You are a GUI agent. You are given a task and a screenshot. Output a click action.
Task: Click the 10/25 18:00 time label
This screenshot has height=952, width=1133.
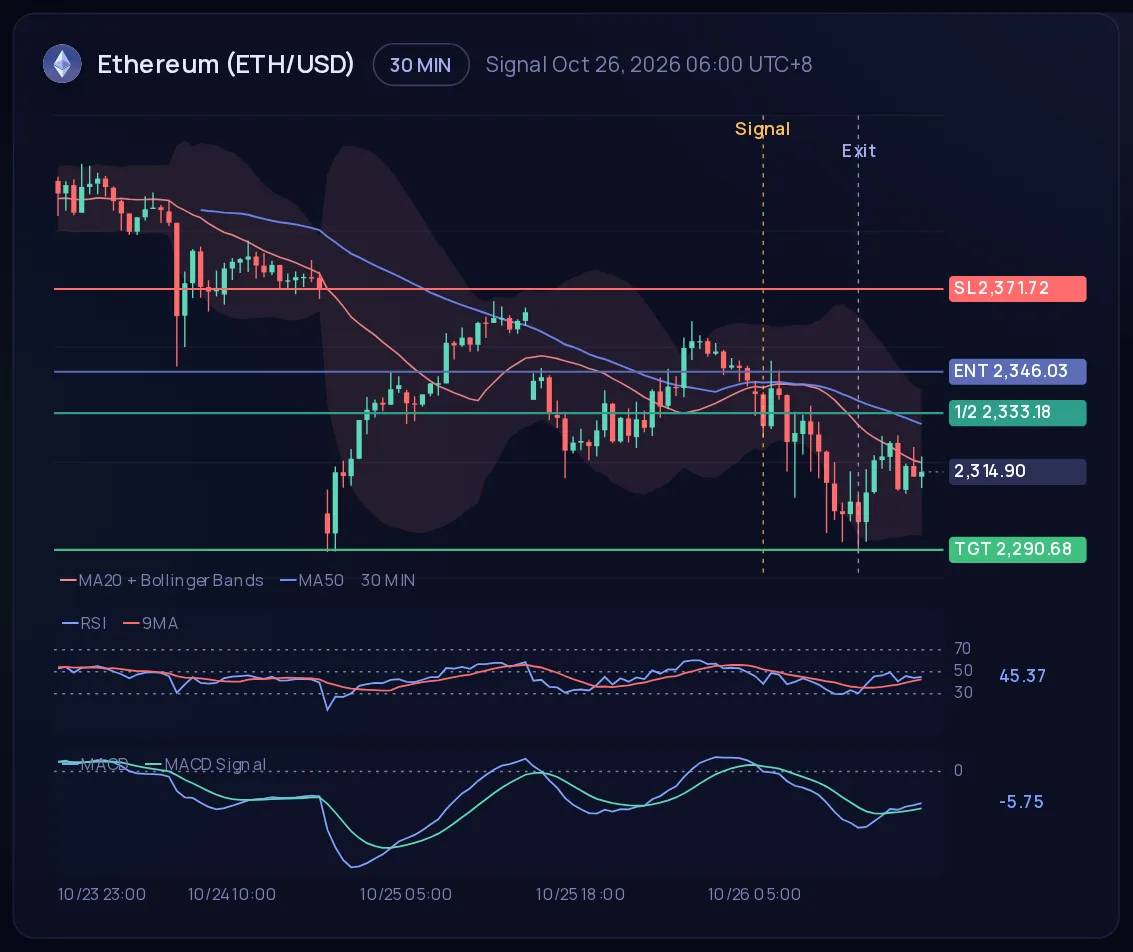tap(580, 894)
